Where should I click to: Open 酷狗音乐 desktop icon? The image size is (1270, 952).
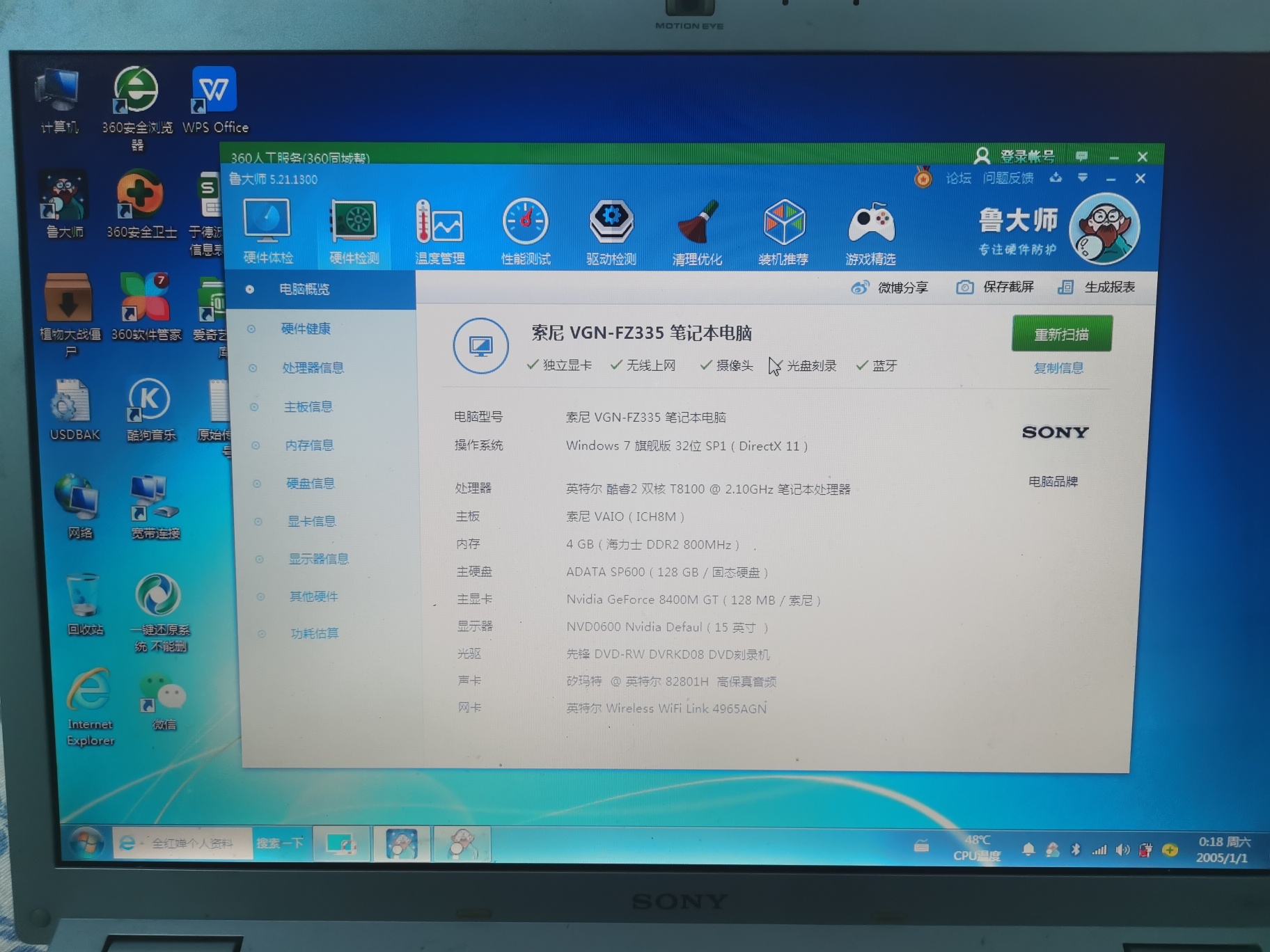click(150, 409)
